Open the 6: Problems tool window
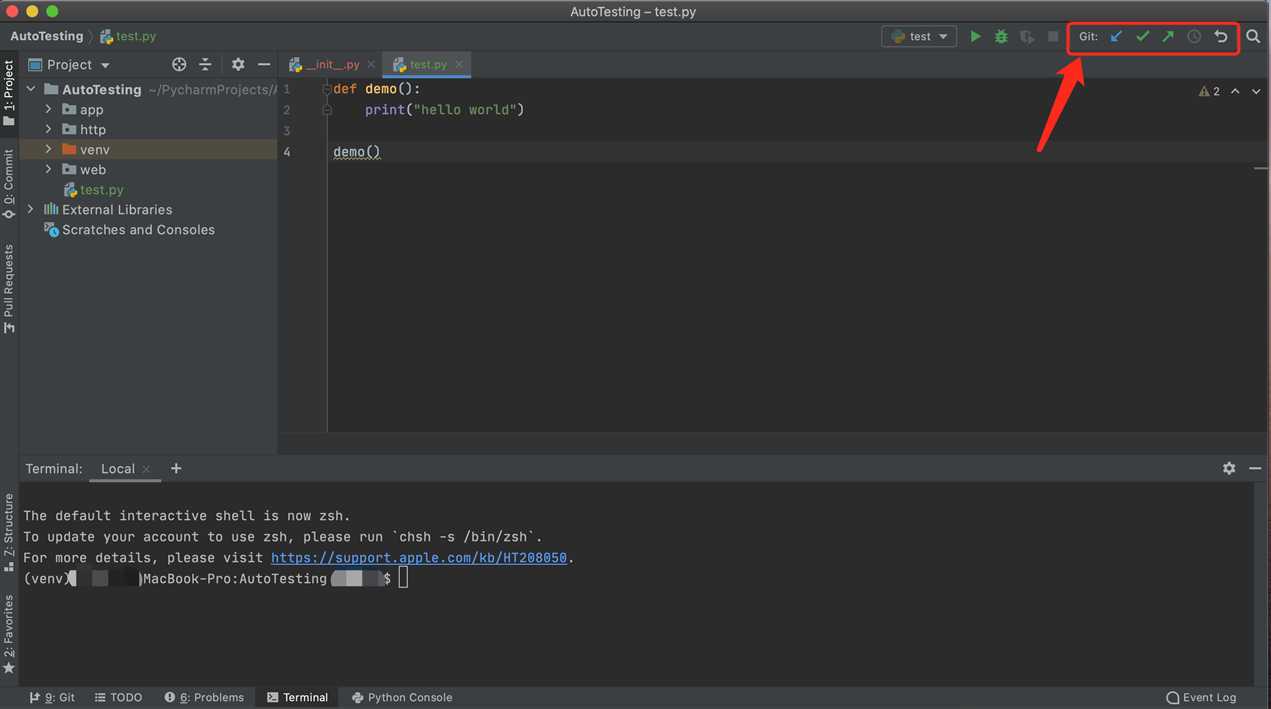The image size is (1271, 709). 204,697
